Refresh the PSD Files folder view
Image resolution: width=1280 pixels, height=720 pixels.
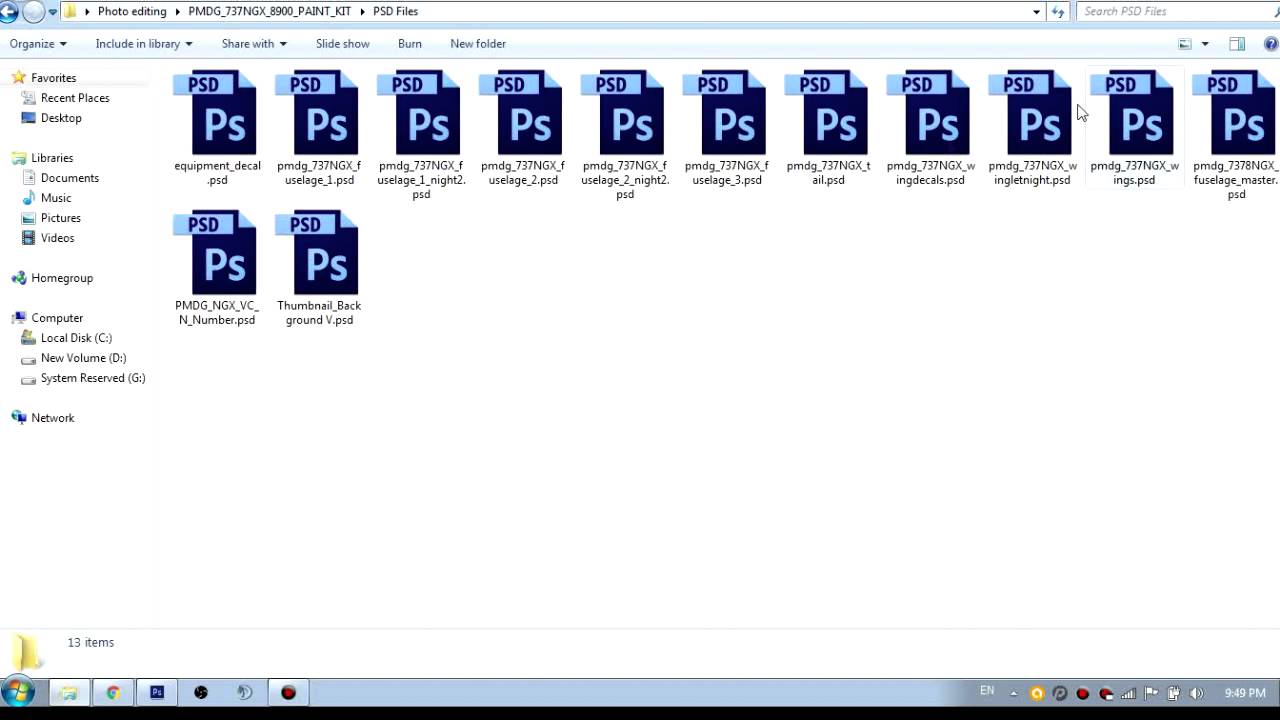[x=1058, y=12]
